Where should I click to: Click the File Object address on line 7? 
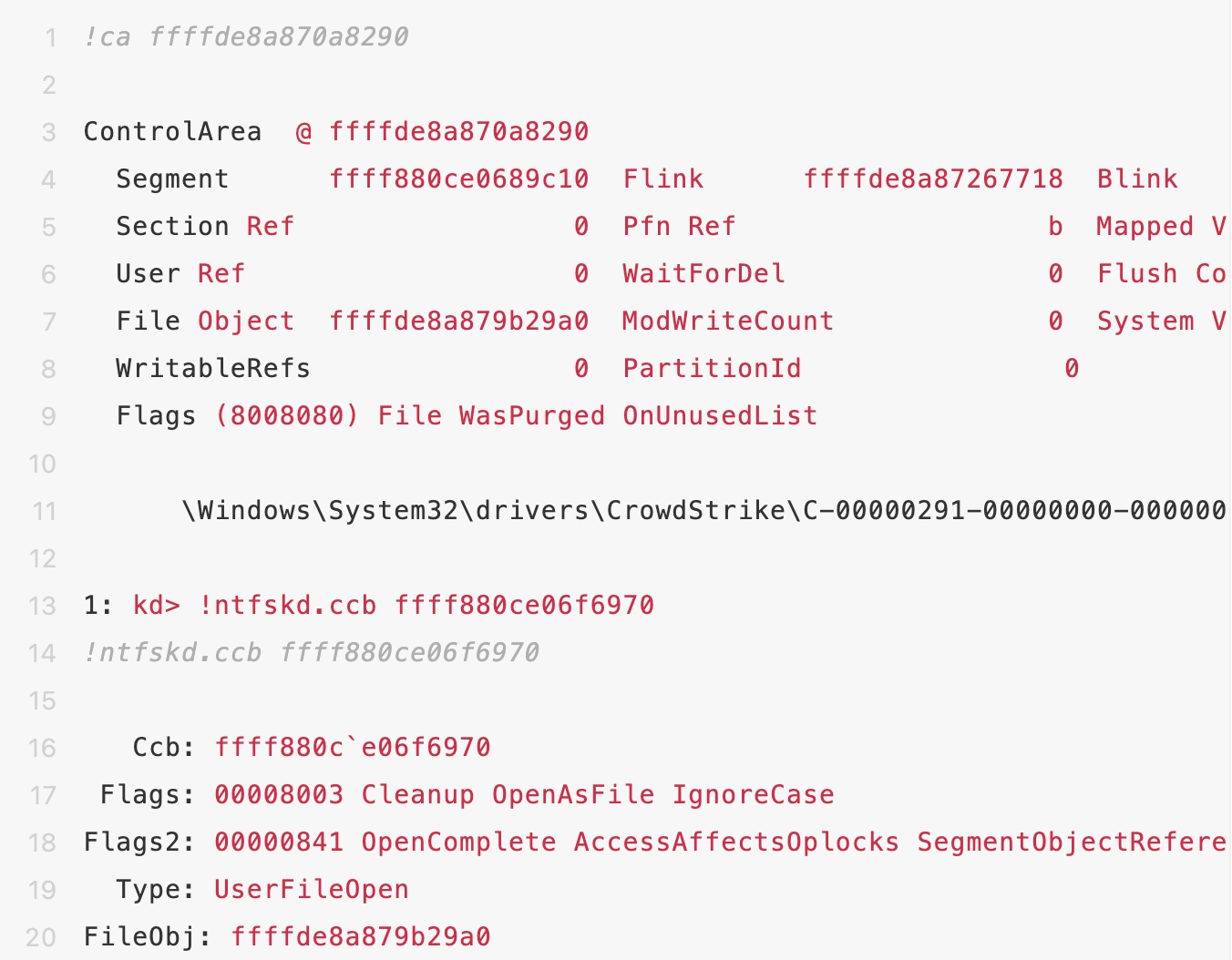458,322
